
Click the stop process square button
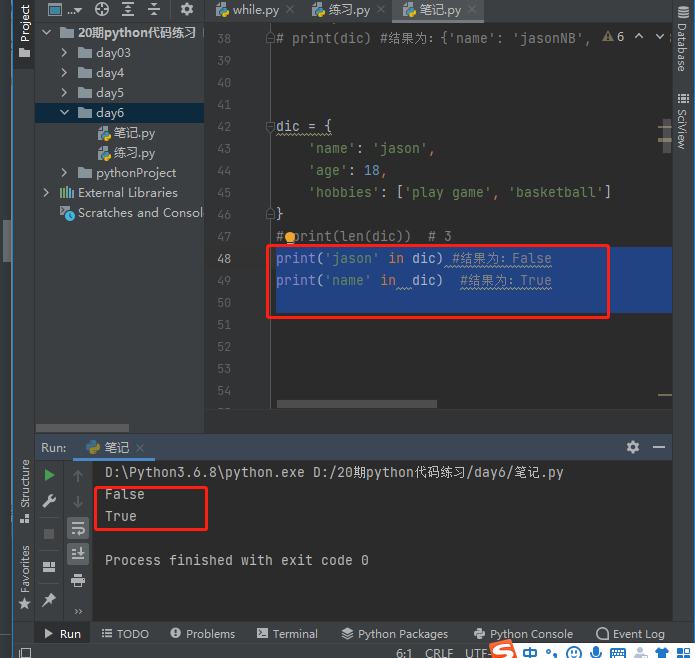[x=49, y=534]
